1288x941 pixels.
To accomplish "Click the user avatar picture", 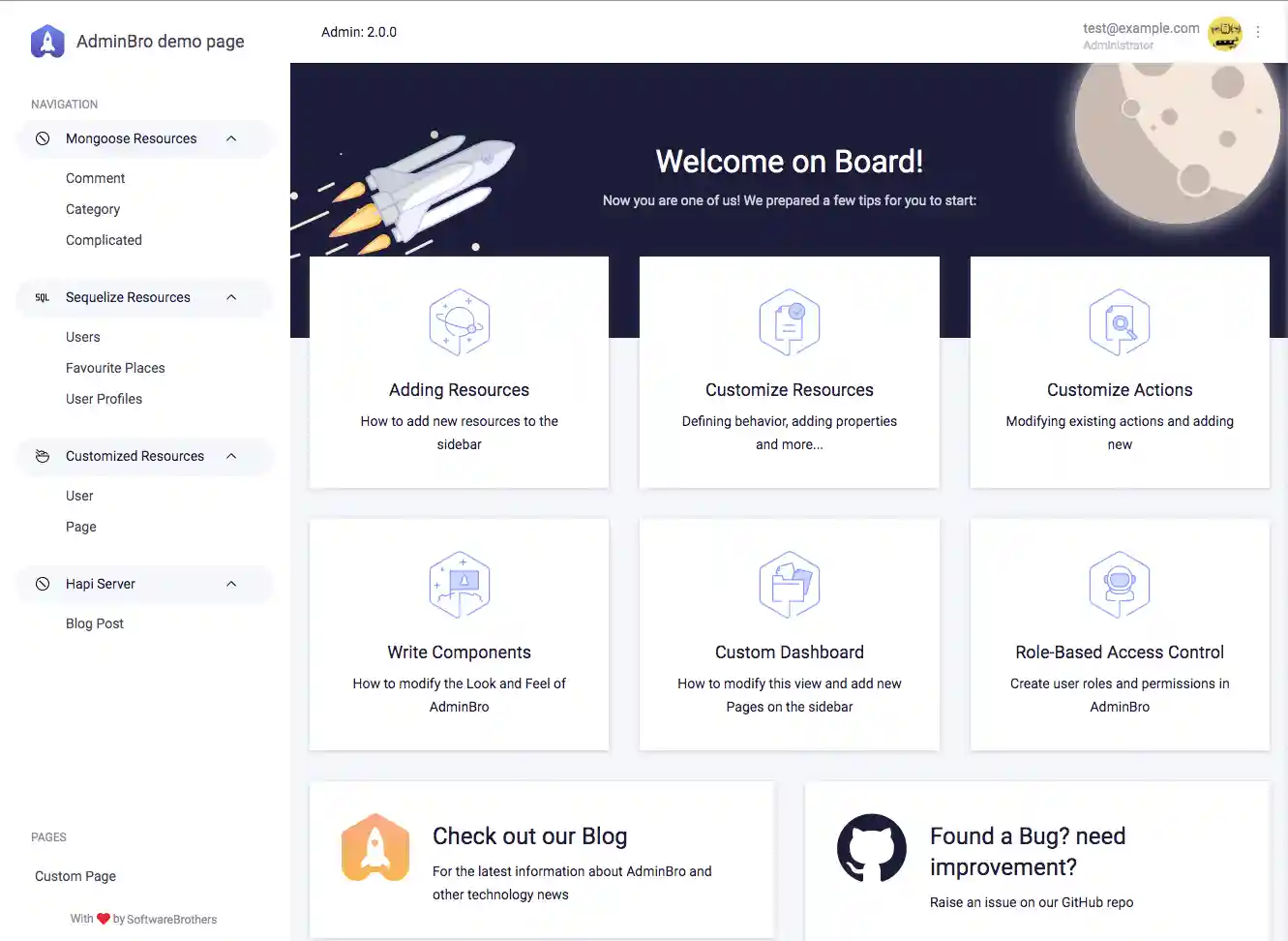I will (x=1225, y=34).
